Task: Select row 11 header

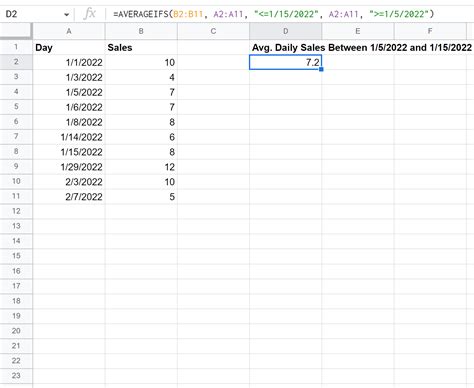Action: pos(16,196)
